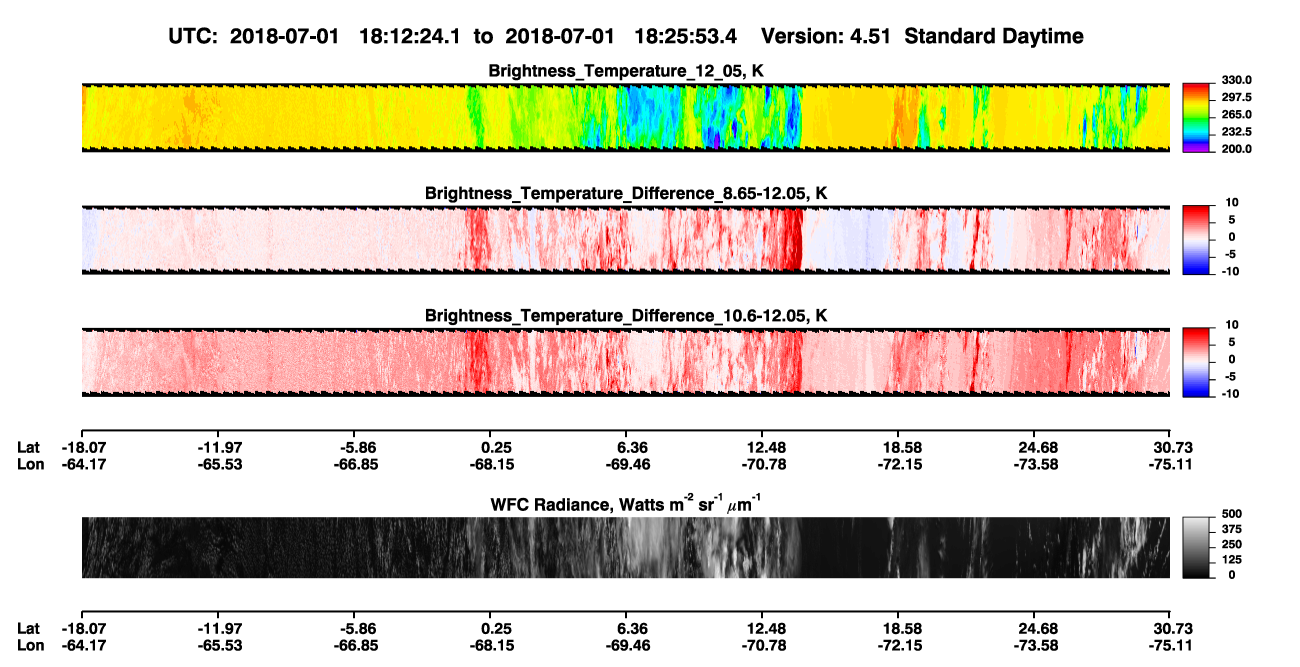This screenshot has width=1300, height=667.
Task: Click the 'Lon' row label beneath the 10.6-12.05 panel
Action: pyautogui.click(x=31, y=465)
